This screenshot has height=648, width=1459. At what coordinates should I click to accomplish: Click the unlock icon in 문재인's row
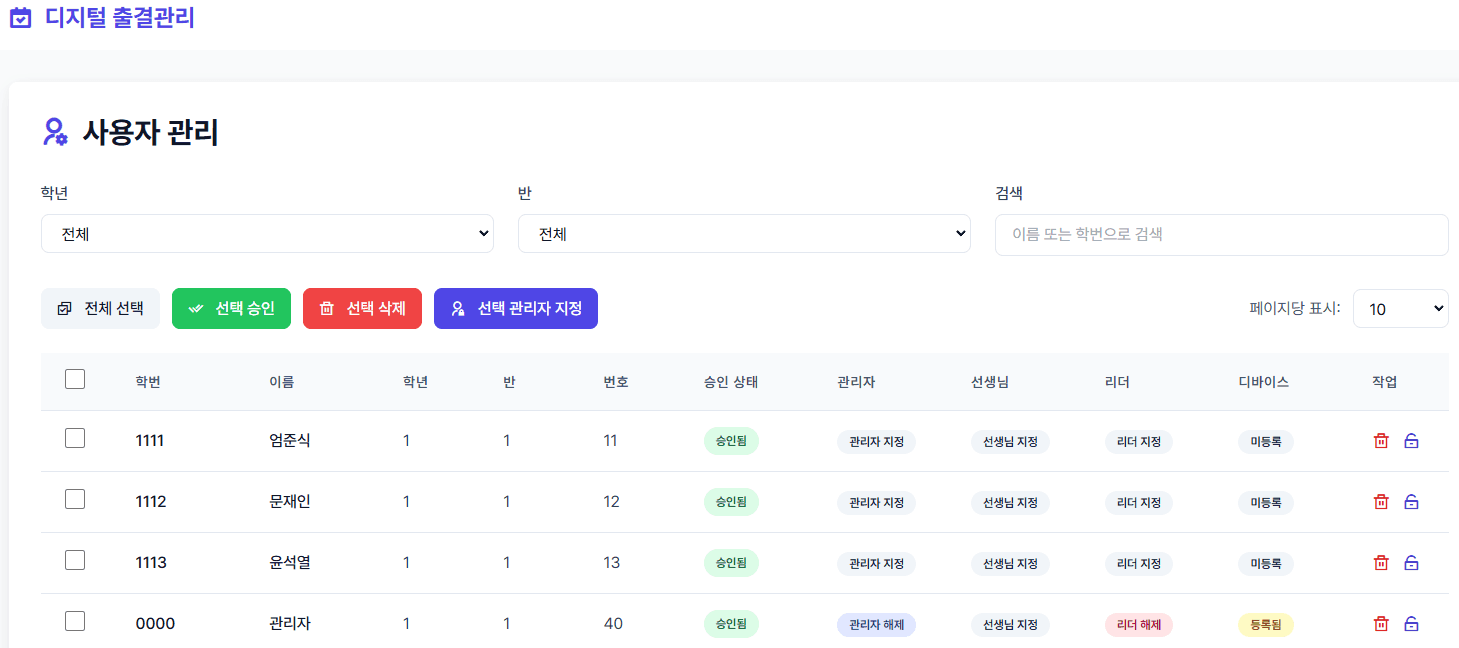tap(1411, 502)
